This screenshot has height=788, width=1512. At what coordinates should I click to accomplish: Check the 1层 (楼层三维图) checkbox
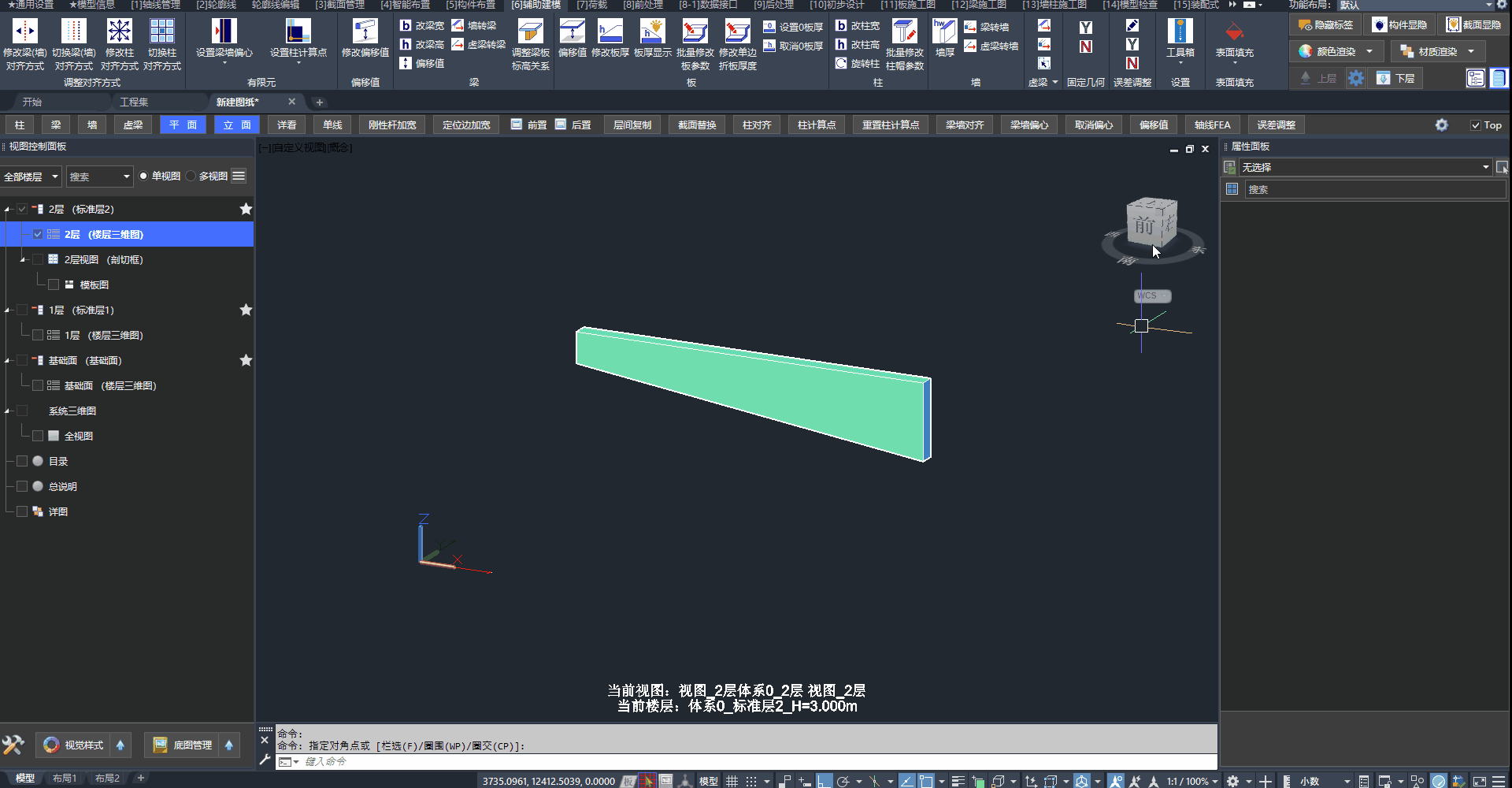click(x=38, y=336)
